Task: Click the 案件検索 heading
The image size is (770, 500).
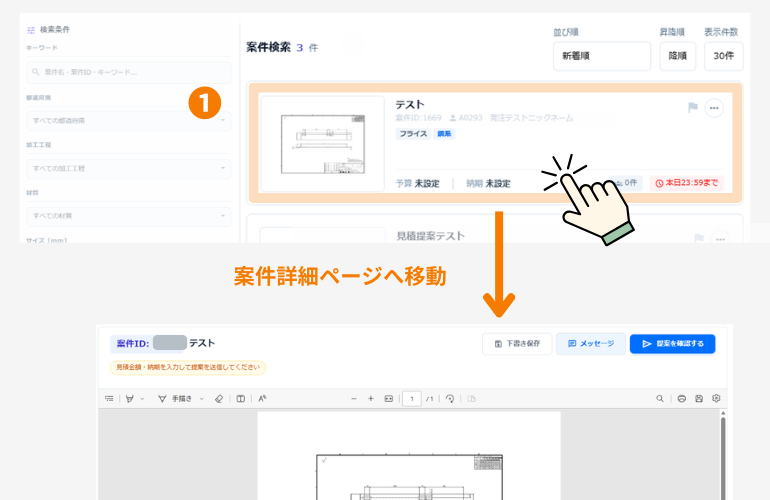Action: [x=269, y=48]
